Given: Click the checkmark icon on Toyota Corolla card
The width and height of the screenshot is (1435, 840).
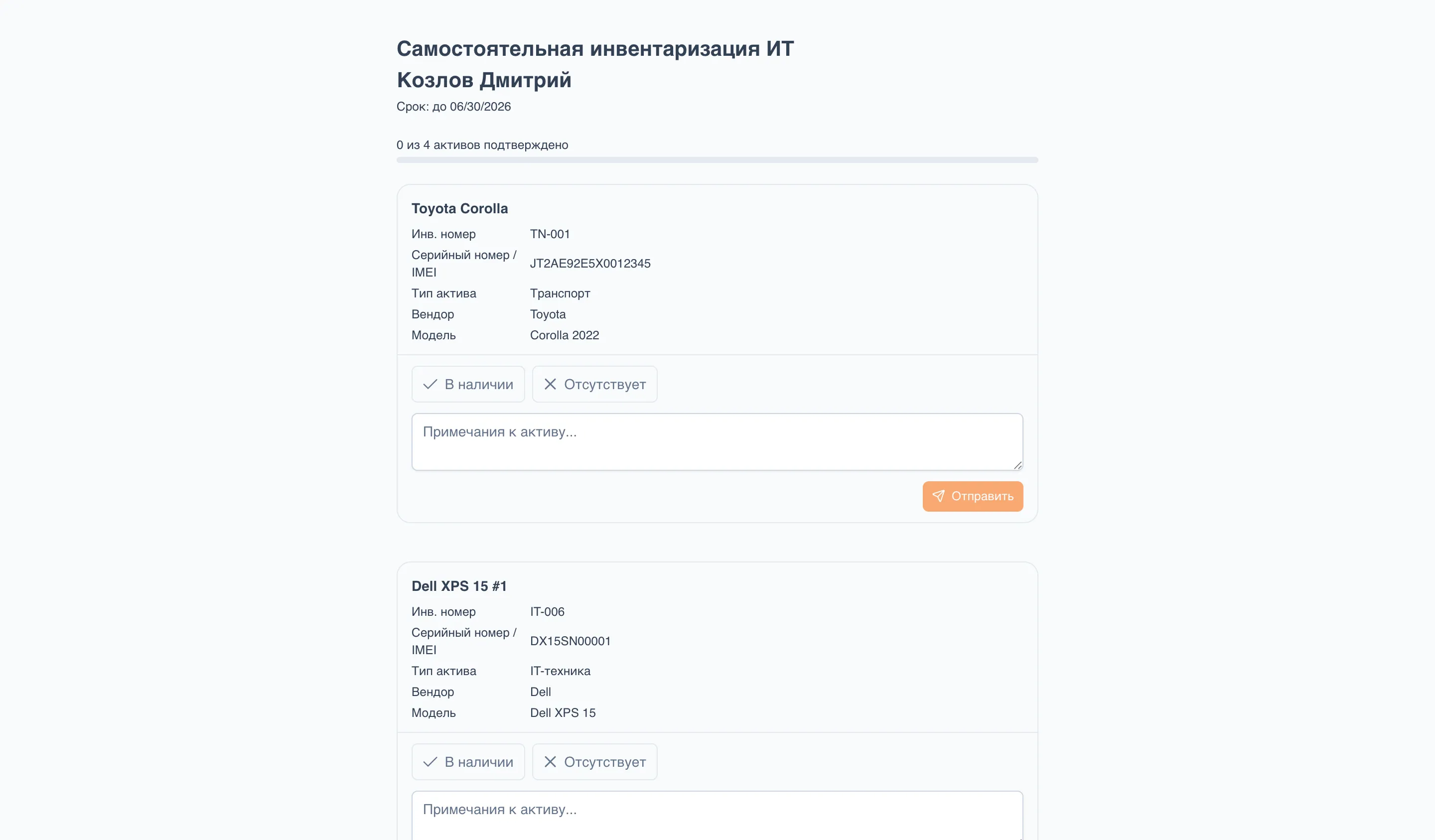Looking at the screenshot, I should click(x=430, y=385).
